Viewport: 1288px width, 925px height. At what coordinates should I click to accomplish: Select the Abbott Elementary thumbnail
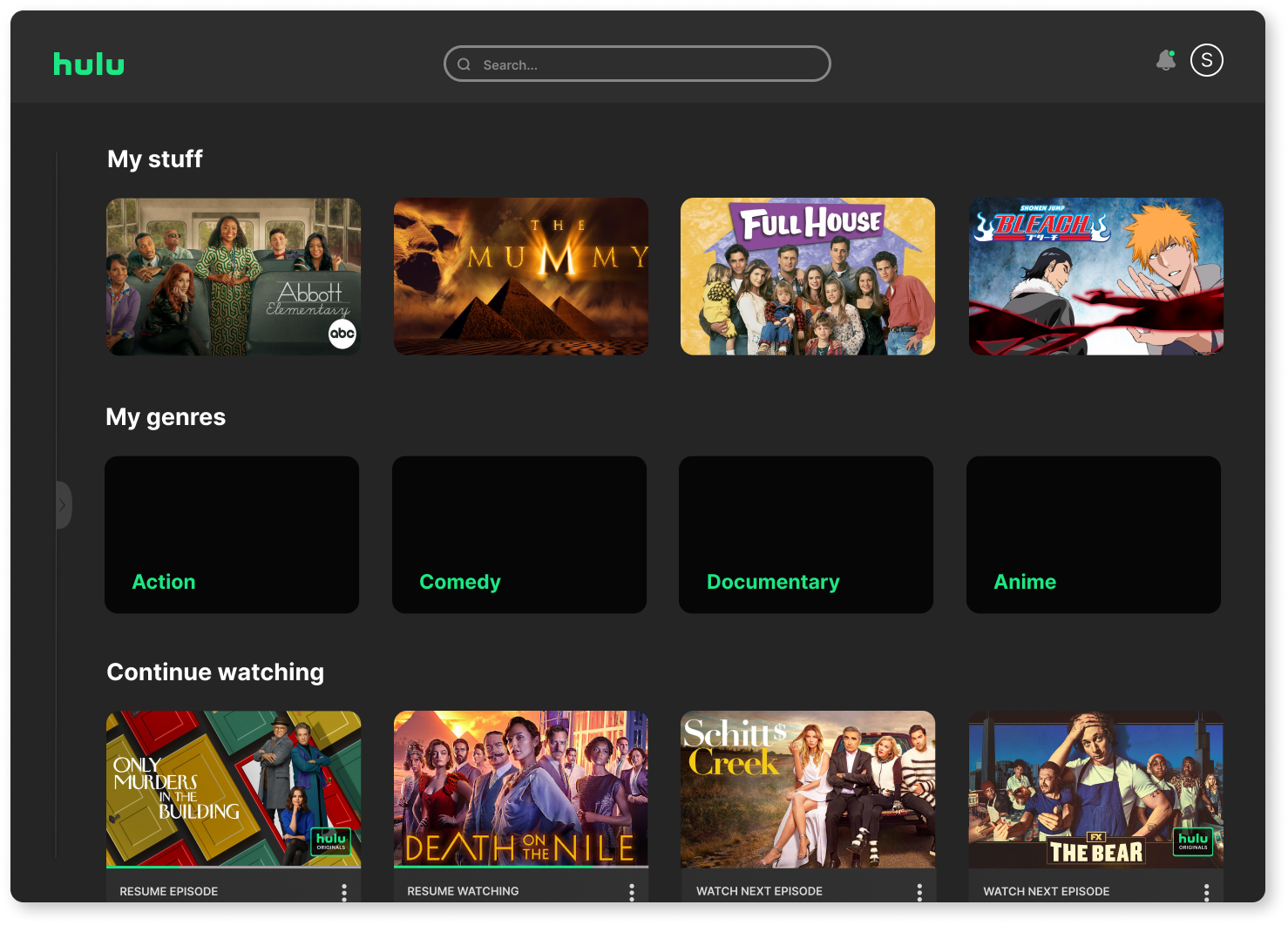[x=234, y=276]
